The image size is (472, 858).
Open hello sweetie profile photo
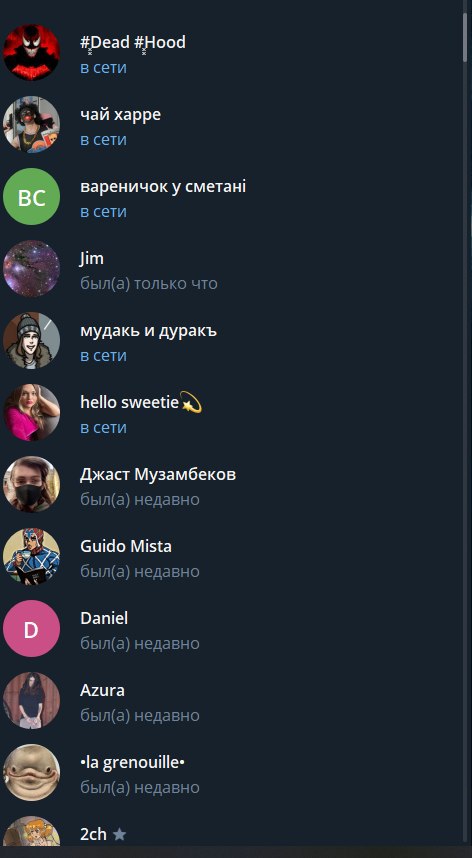pos(31,413)
